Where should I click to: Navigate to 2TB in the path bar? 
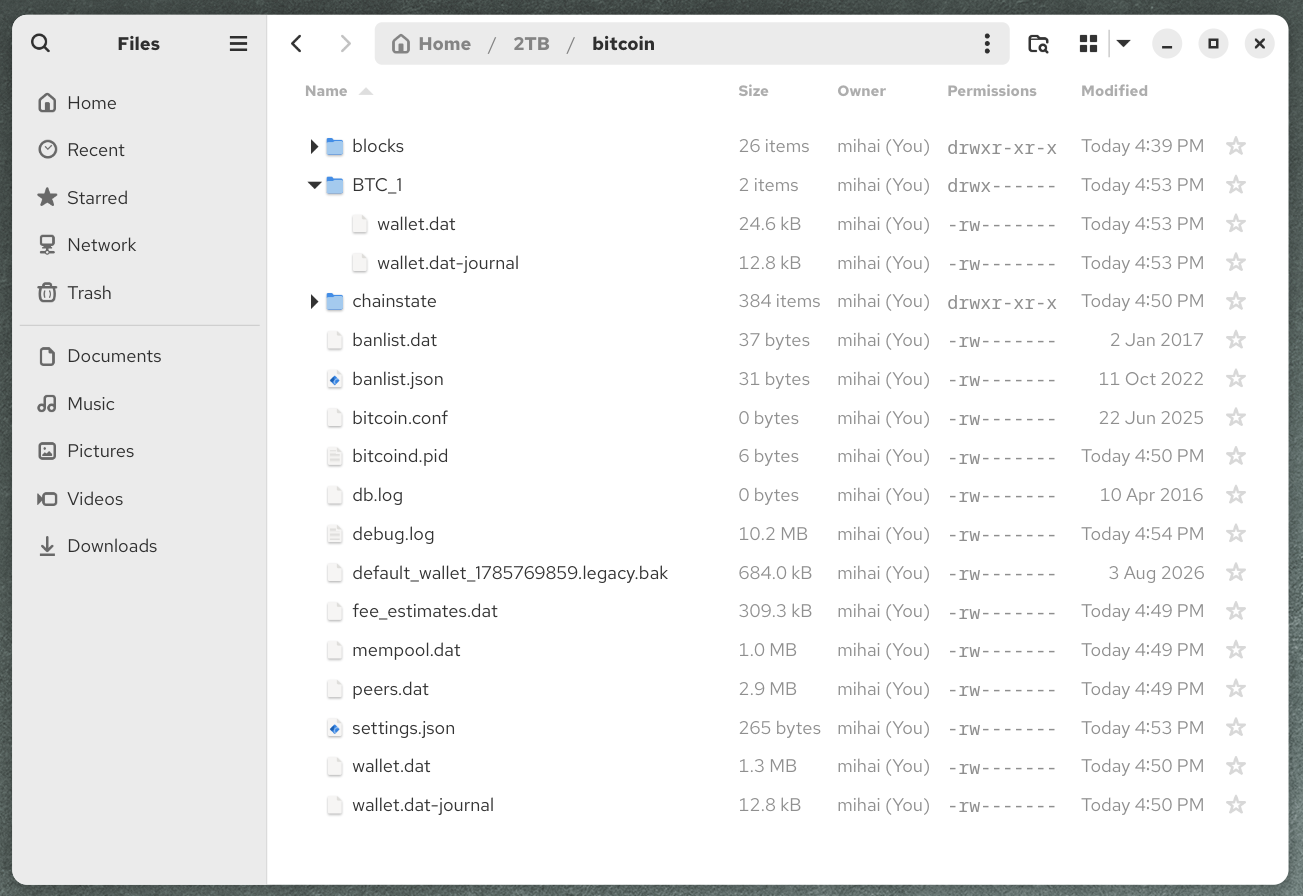coord(531,44)
